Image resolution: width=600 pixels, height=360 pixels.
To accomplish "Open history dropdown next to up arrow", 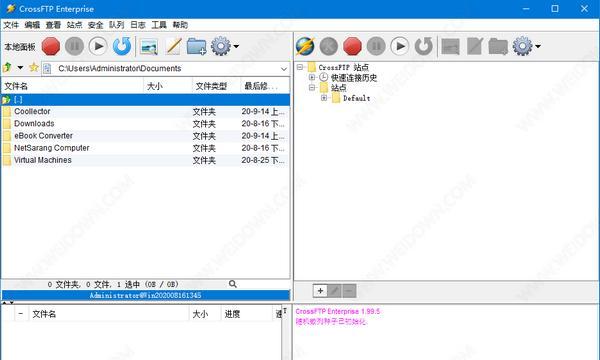I will (20, 68).
